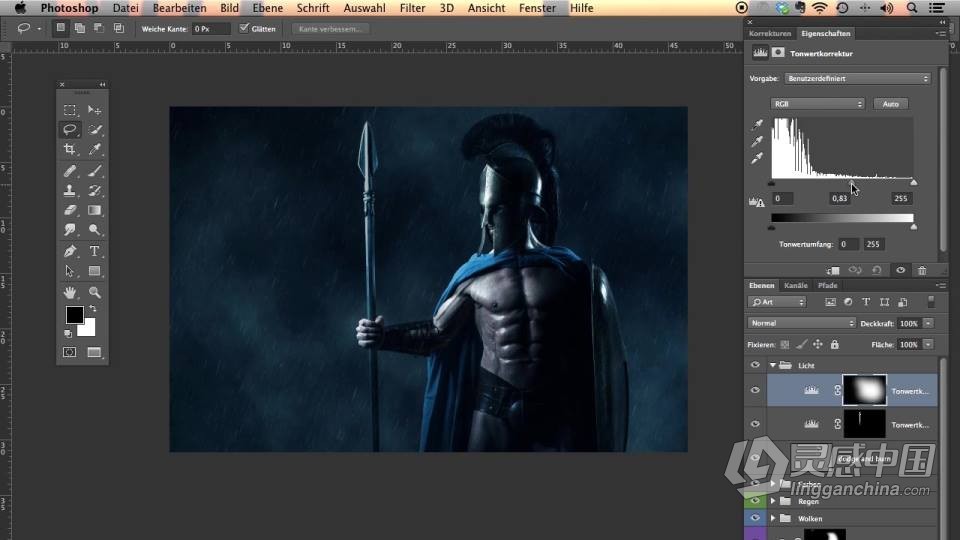
Task: Click the Auto levels button
Action: coord(890,104)
